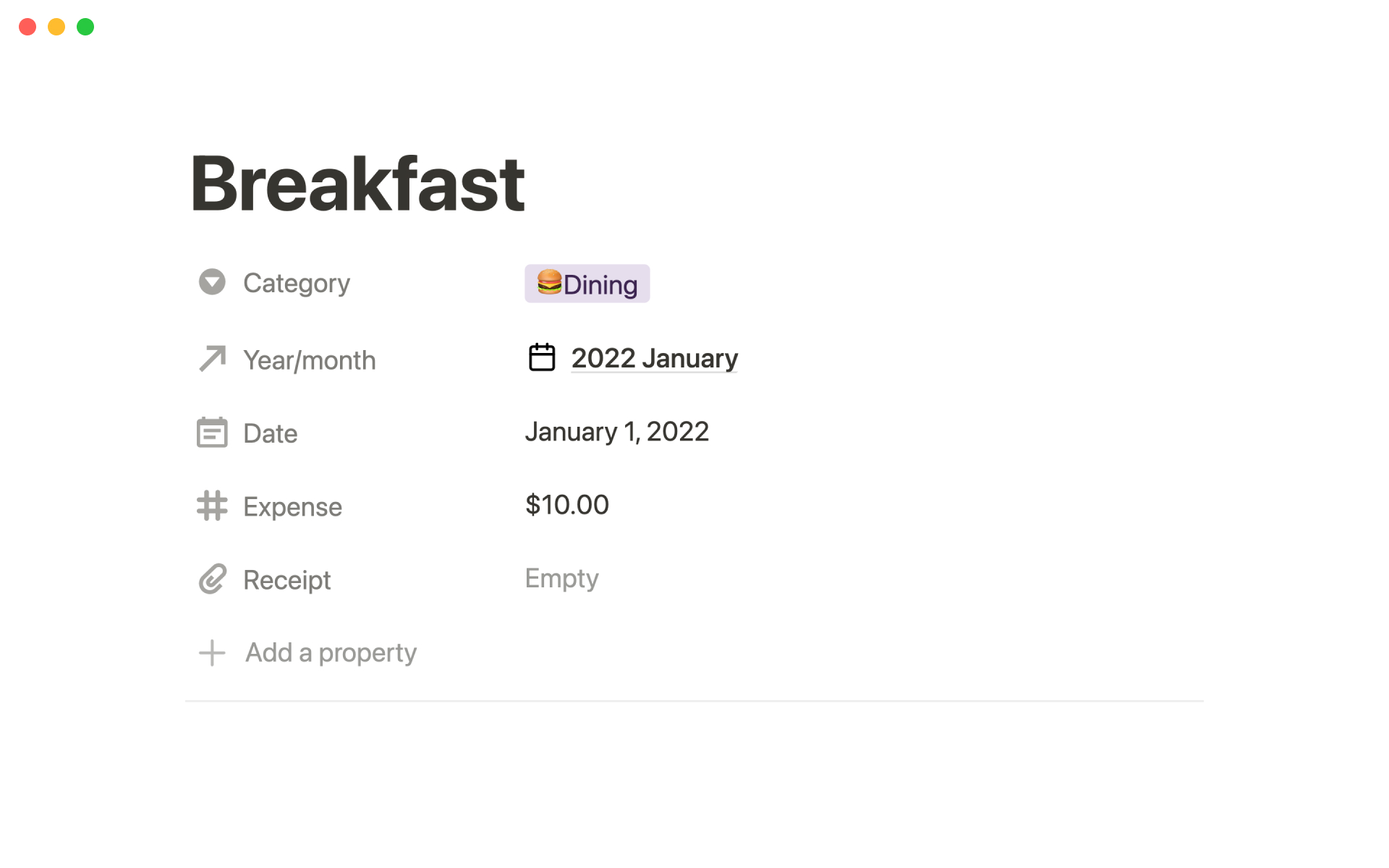This screenshot has width=1389, height=868.
Task: Click the Date property calendar icon
Action: (x=212, y=433)
